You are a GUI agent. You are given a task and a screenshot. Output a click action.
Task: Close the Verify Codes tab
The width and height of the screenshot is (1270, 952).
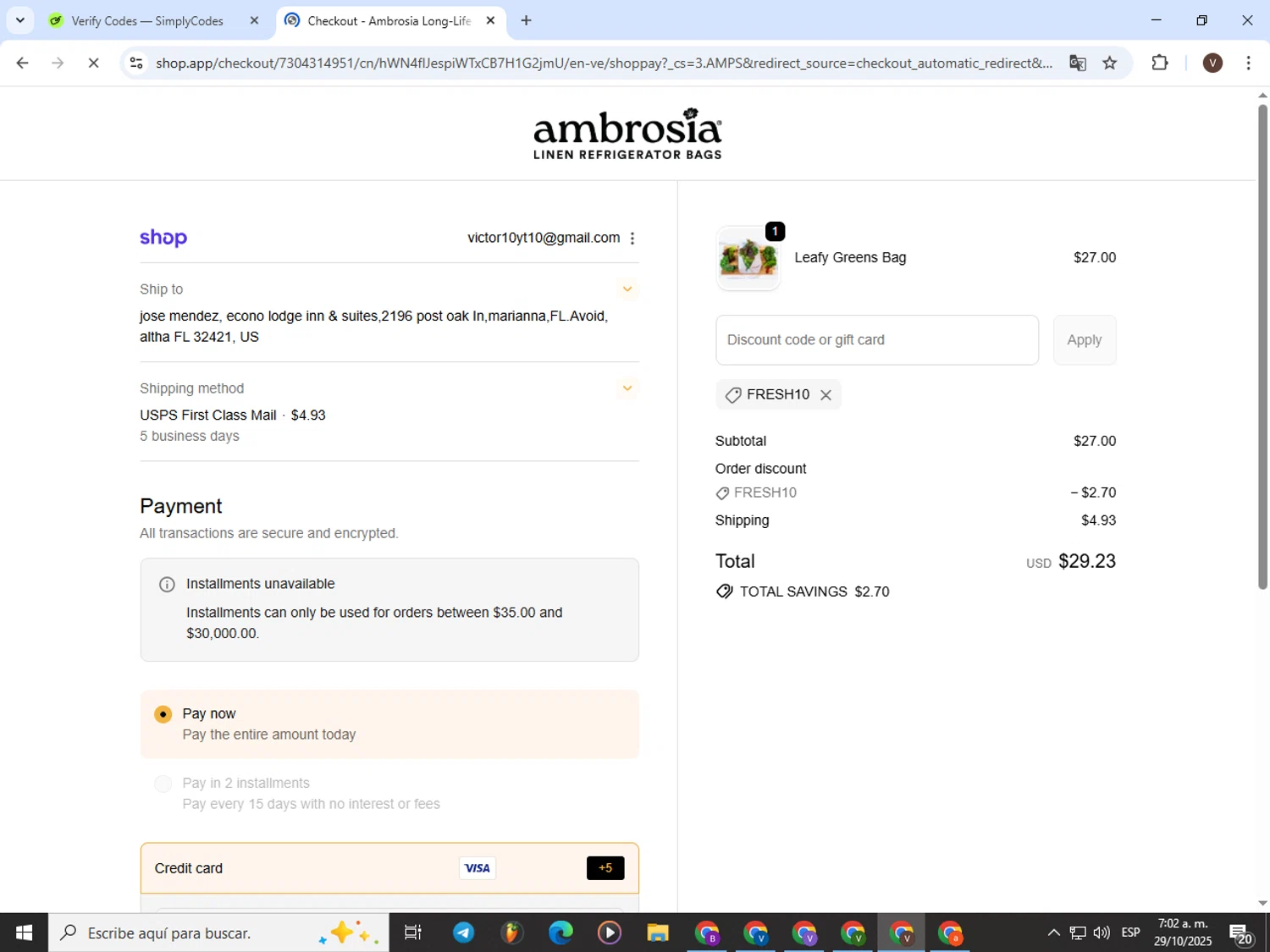254,20
